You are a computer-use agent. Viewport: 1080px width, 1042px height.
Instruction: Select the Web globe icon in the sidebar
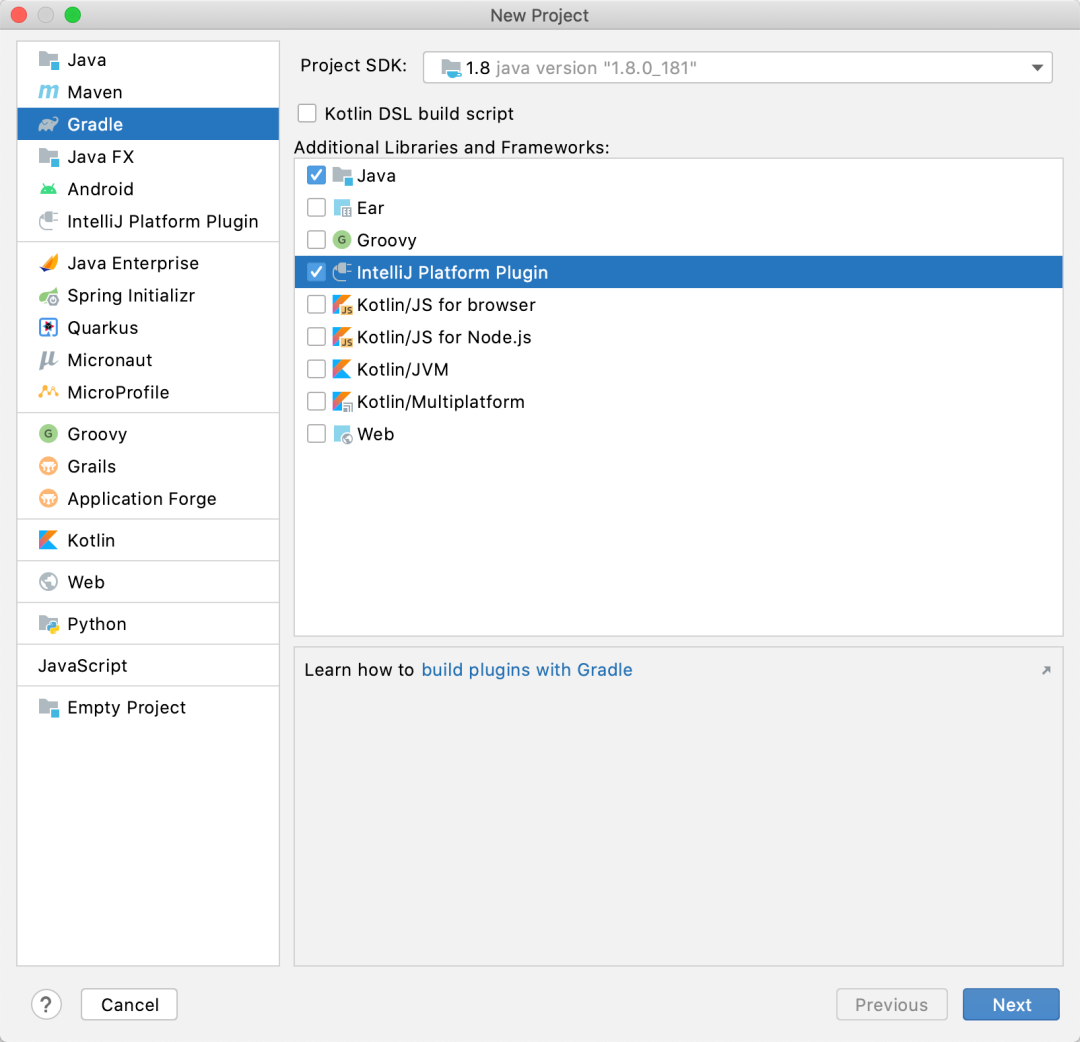point(48,582)
